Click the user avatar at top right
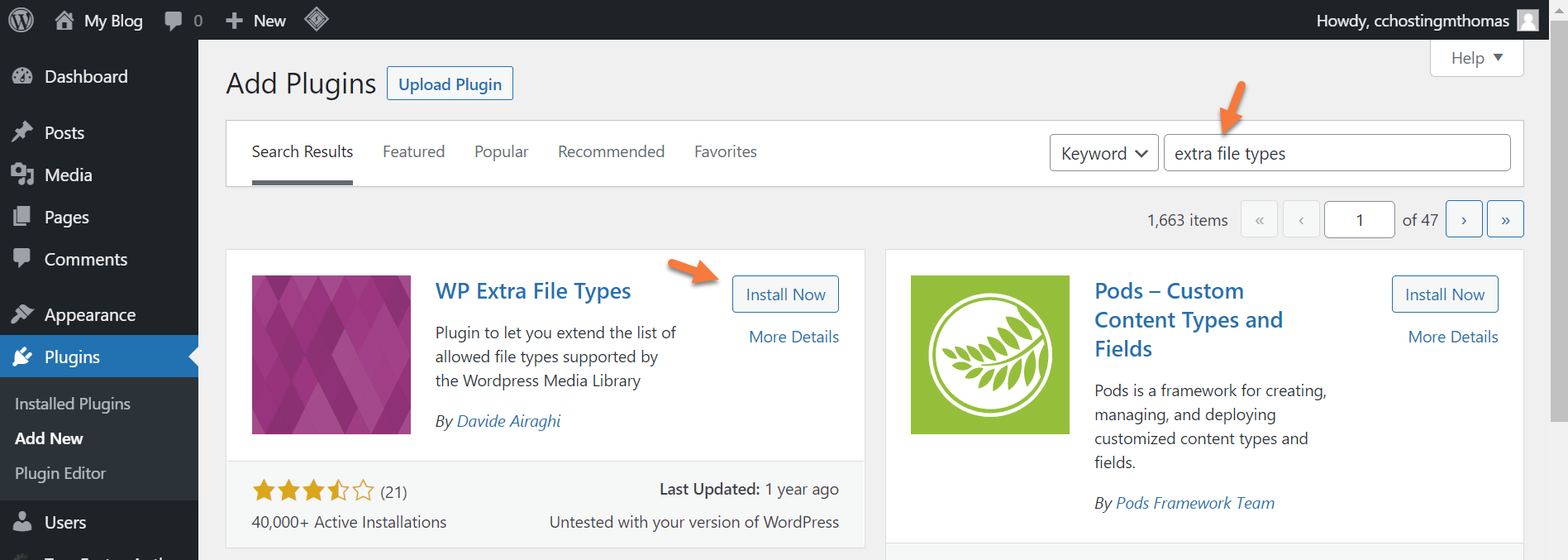This screenshot has height=560, width=1568. click(1527, 21)
